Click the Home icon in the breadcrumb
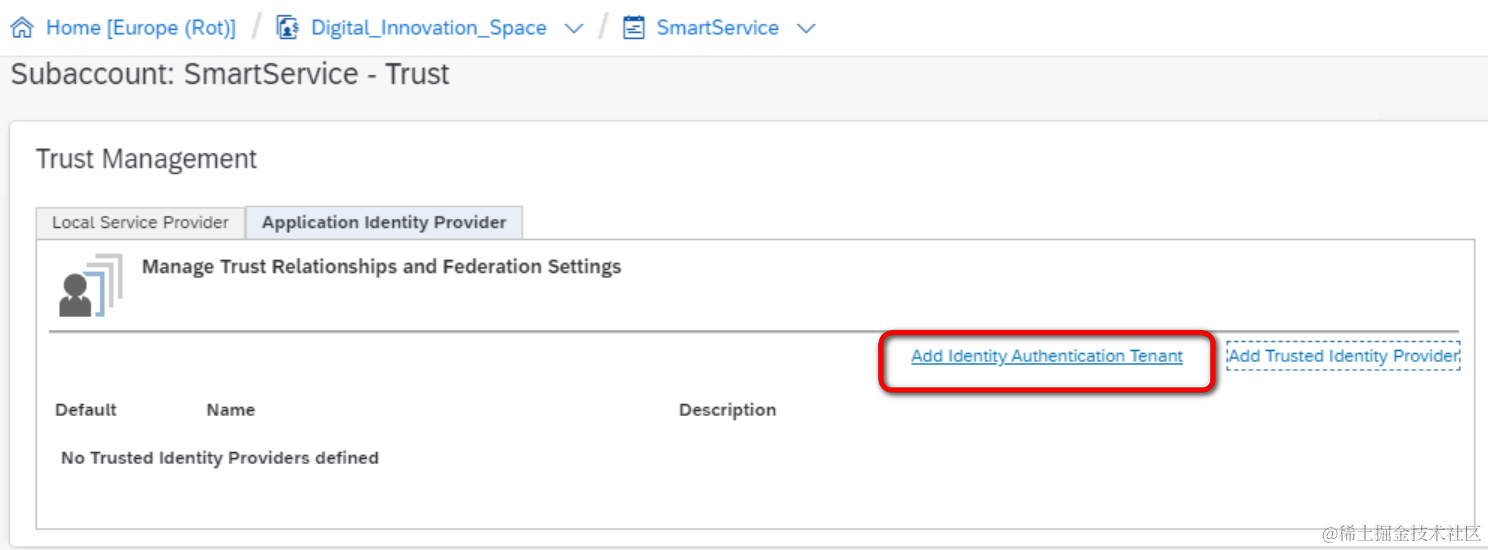Image resolution: width=1488 pixels, height=550 pixels. click(x=23, y=28)
